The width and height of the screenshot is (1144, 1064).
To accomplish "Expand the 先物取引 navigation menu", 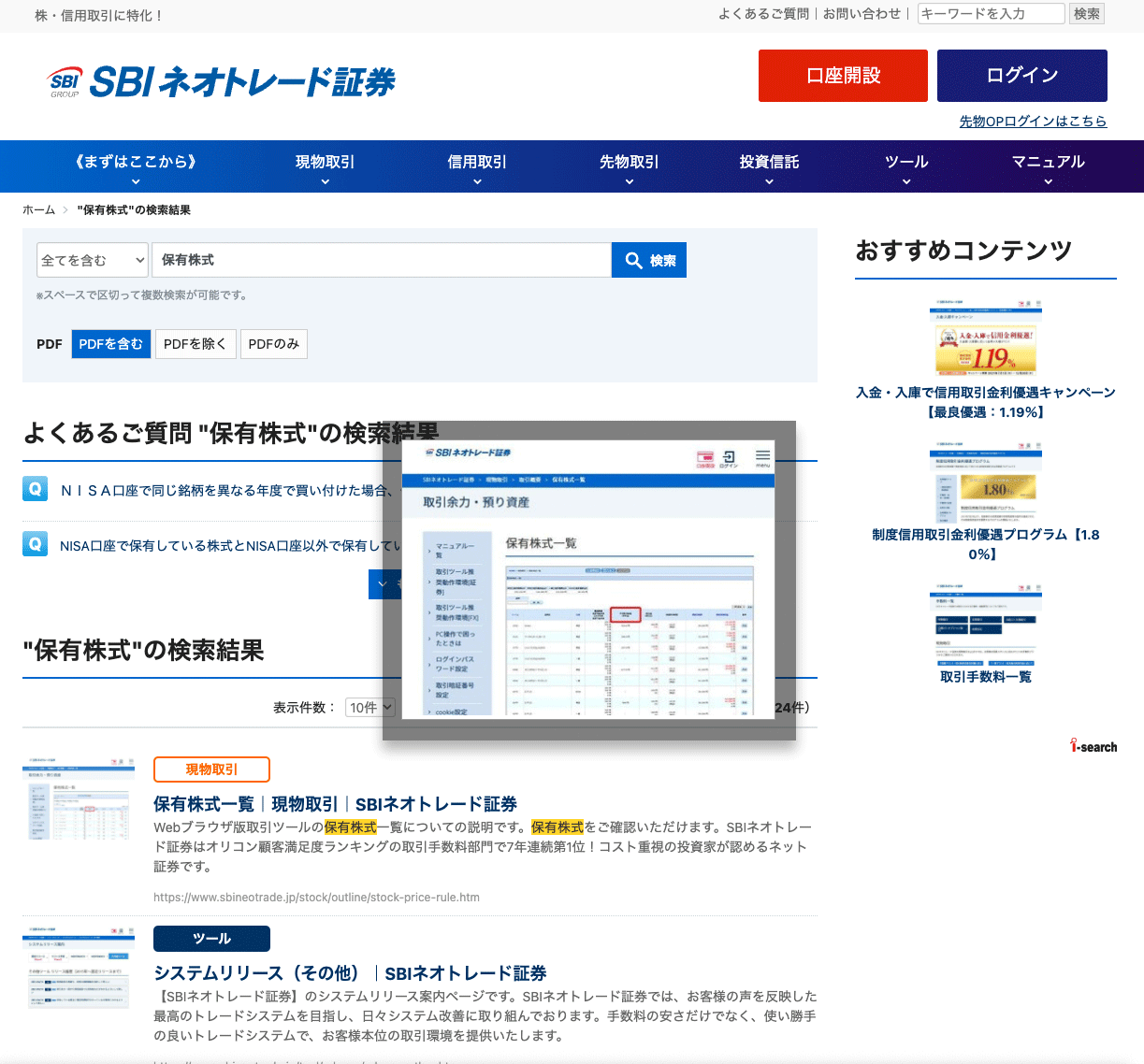I will (629, 166).
